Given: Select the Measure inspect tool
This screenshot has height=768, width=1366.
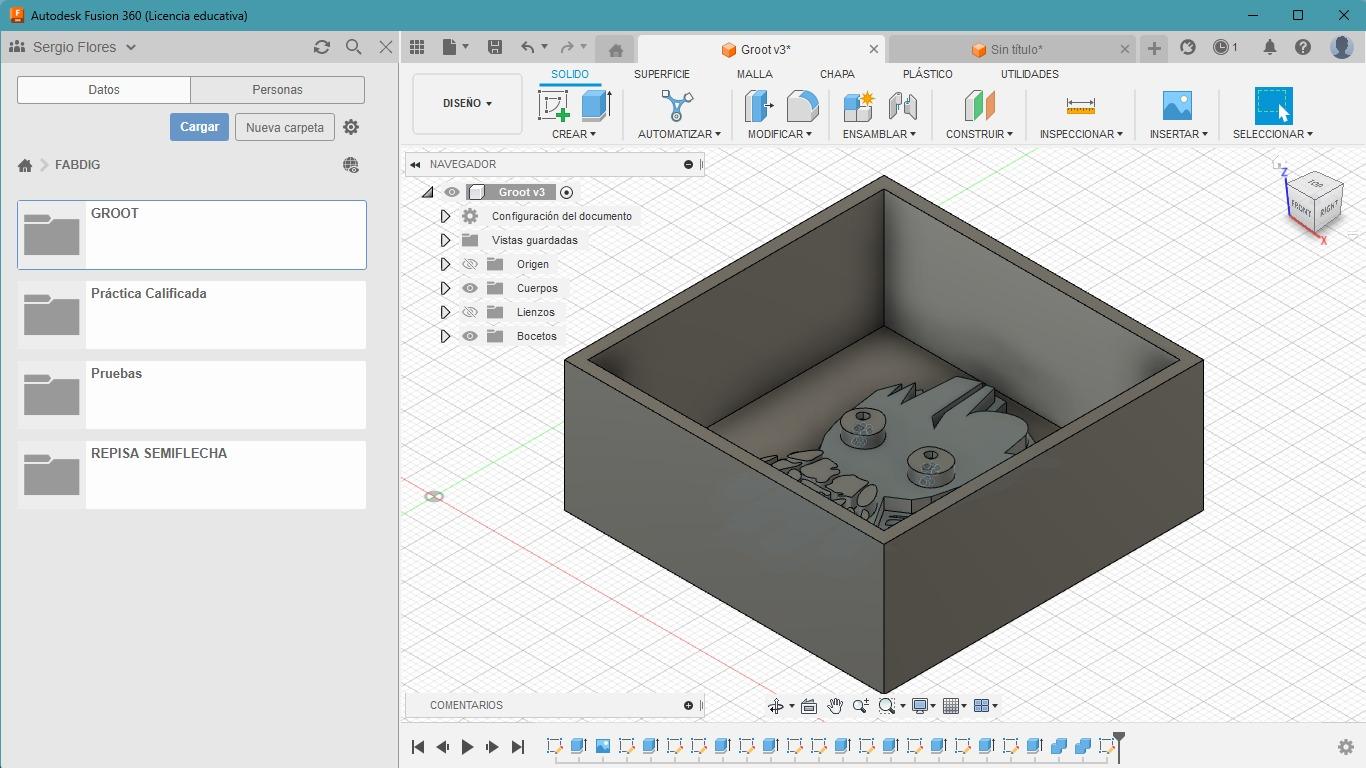Looking at the screenshot, I should pos(1081,105).
